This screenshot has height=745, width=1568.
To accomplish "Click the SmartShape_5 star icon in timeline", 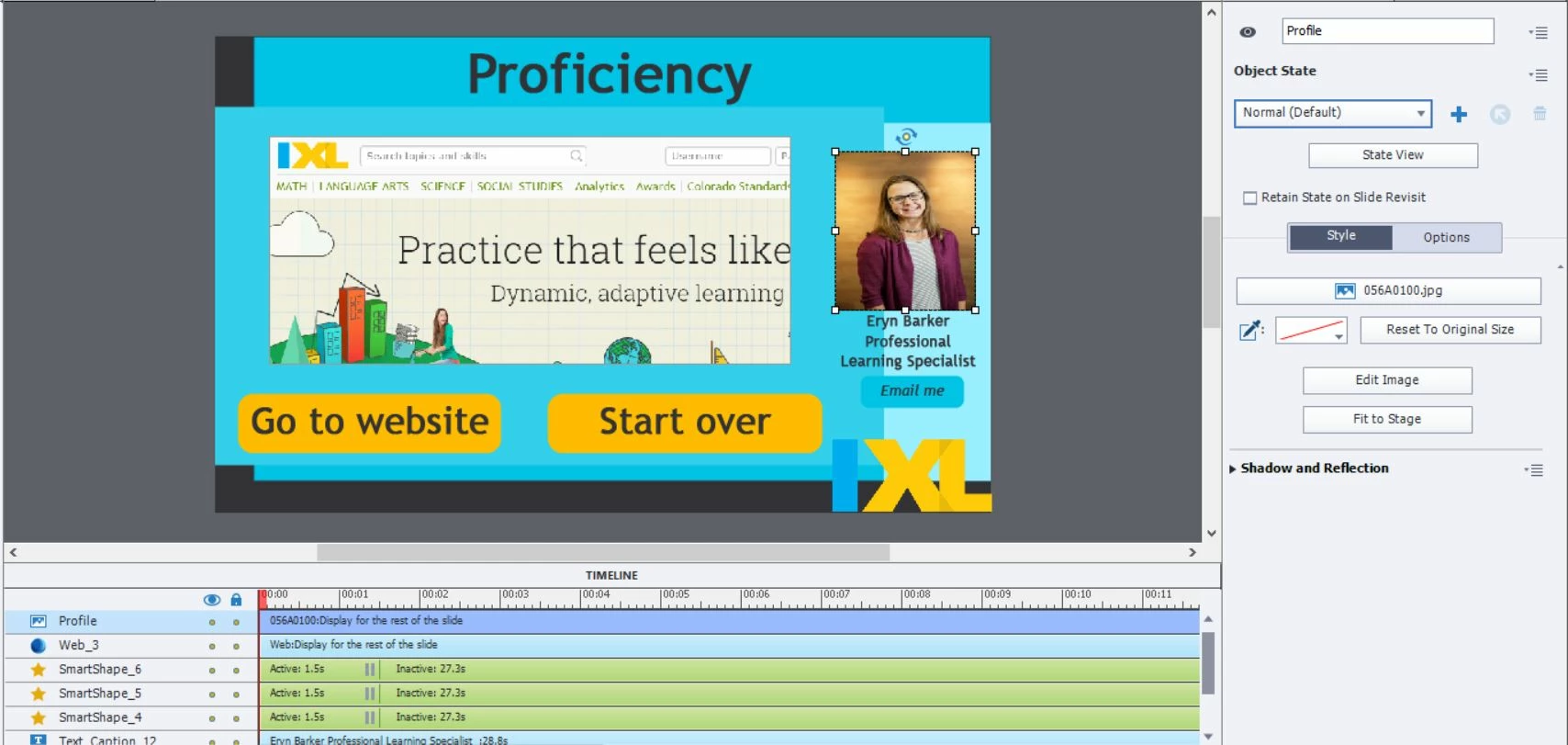I will coord(38,693).
